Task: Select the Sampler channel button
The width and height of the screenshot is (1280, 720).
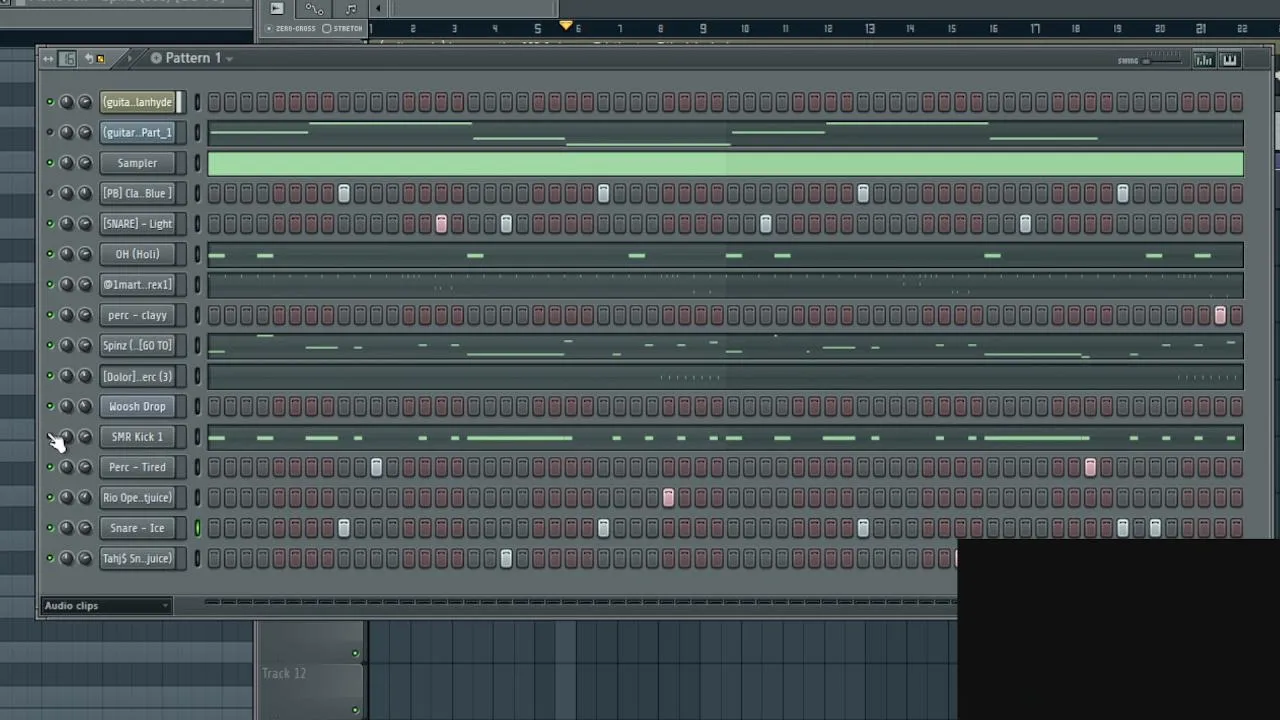Action: (138, 163)
